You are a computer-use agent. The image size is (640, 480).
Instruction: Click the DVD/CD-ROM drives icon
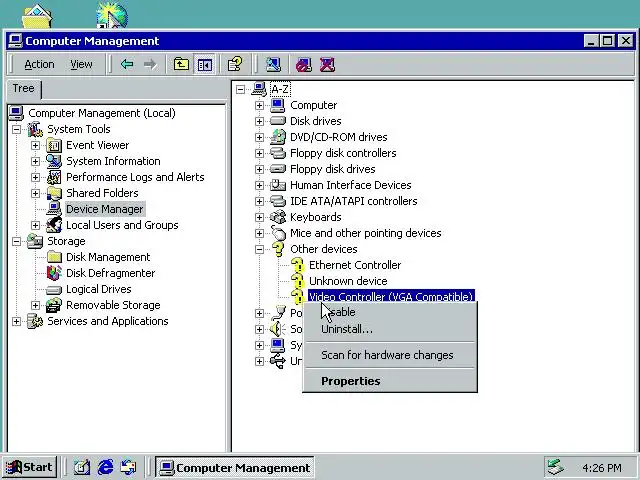pos(278,137)
